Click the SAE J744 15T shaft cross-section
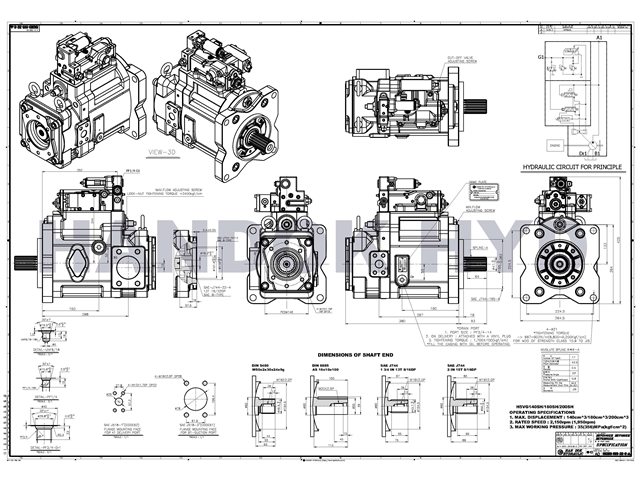 tap(468, 408)
